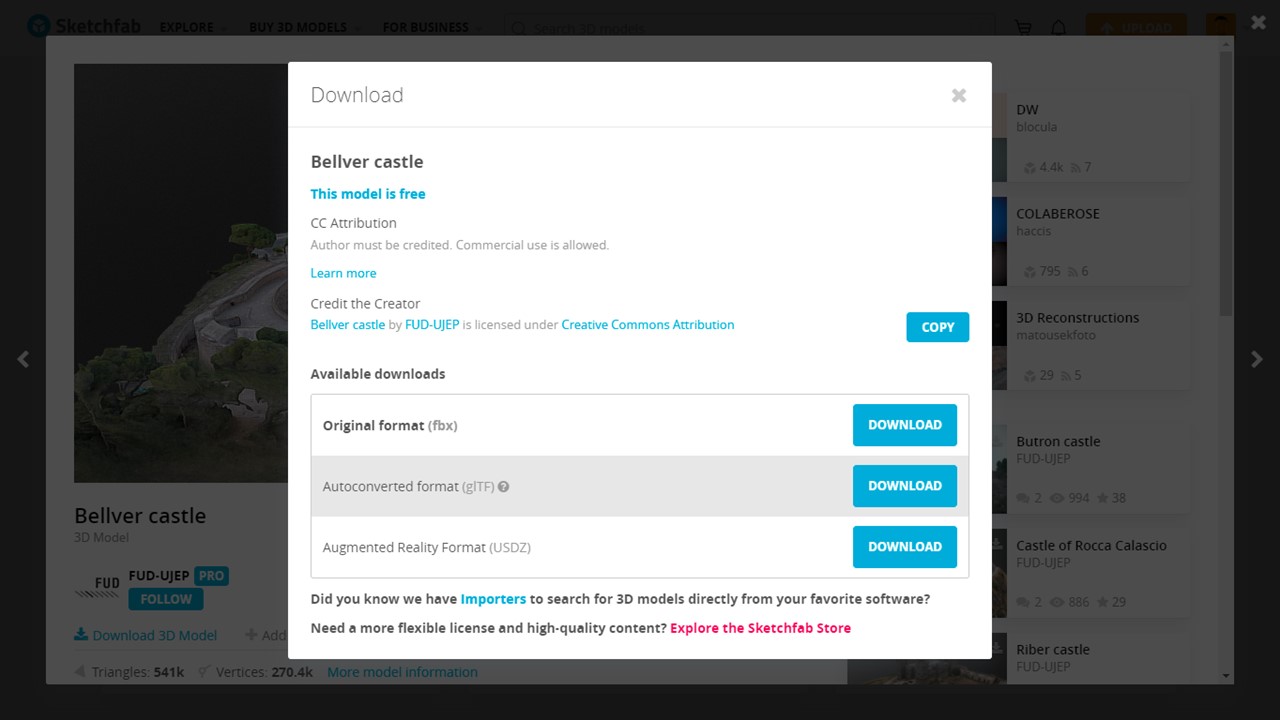
Task: Open notifications bell icon in the header
Action: click(1059, 28)
